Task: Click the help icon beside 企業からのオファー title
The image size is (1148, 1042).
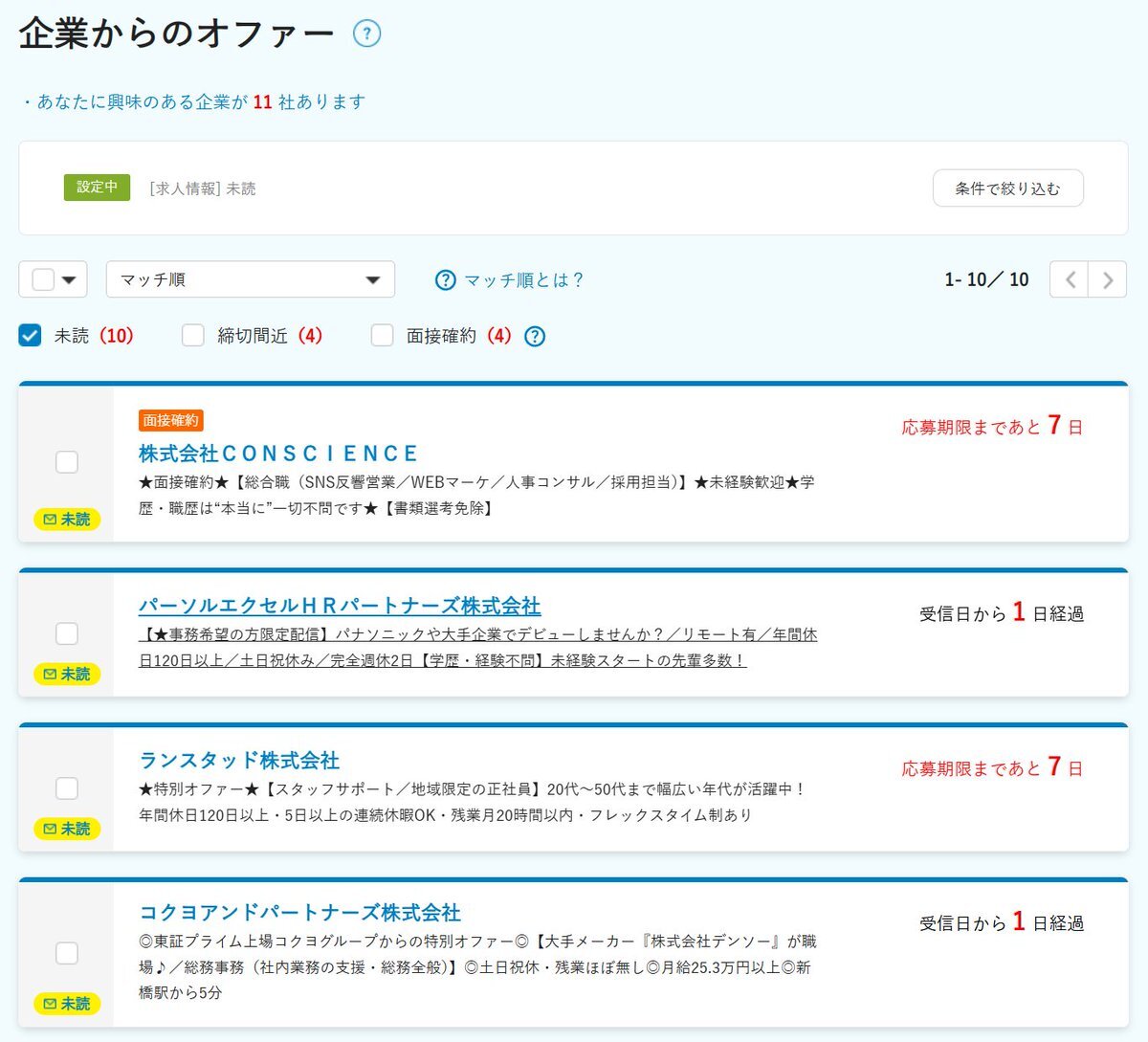Action: pos(366,33)
